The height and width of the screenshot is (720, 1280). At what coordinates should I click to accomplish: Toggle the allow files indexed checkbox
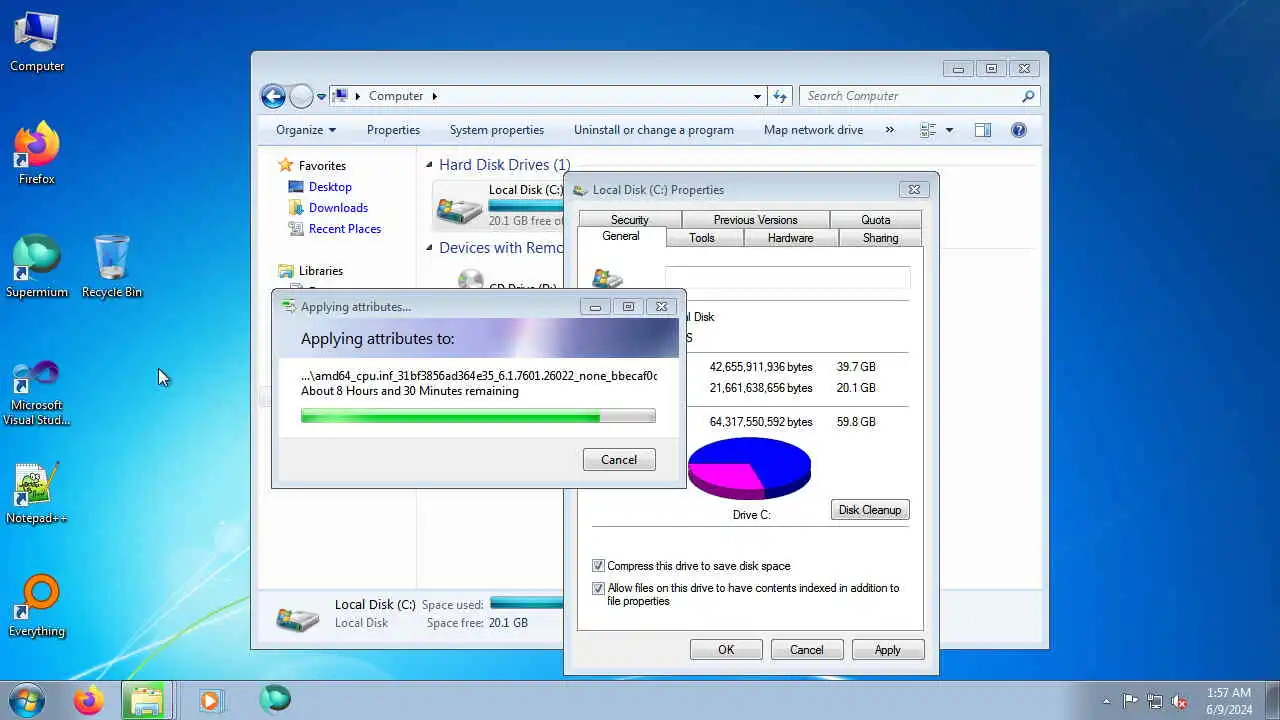pyautogui.click(x=598, y=588)
